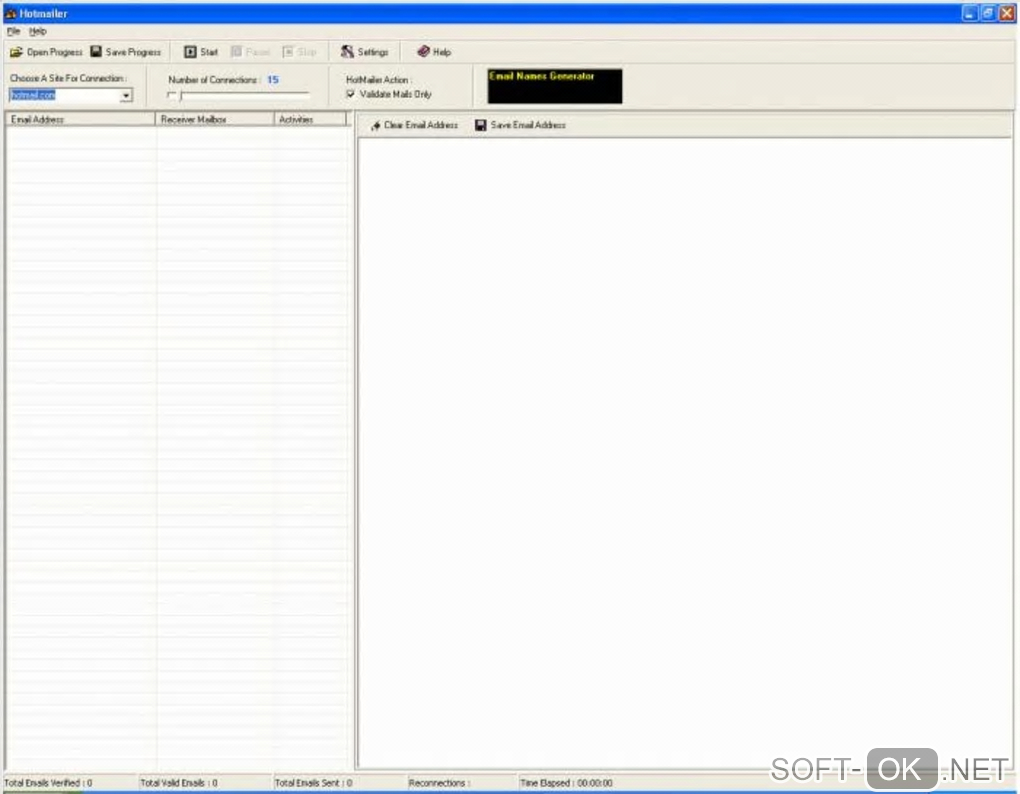The image size is (1020, 794).
Task: Click the Settings button label
Action: (373, 52)
